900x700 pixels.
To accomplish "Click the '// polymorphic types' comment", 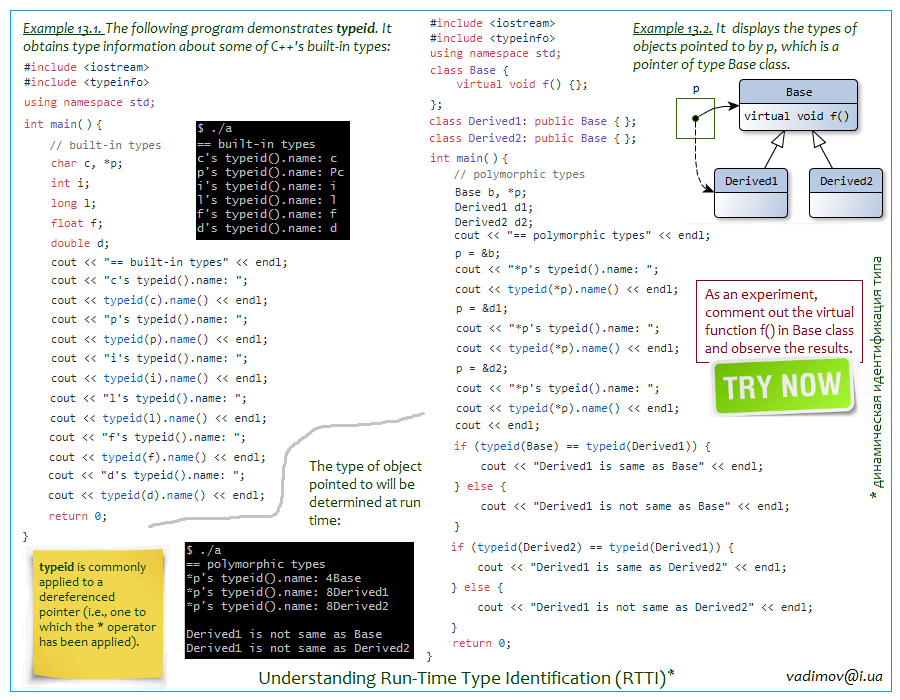I will click(x=519, y=174).
